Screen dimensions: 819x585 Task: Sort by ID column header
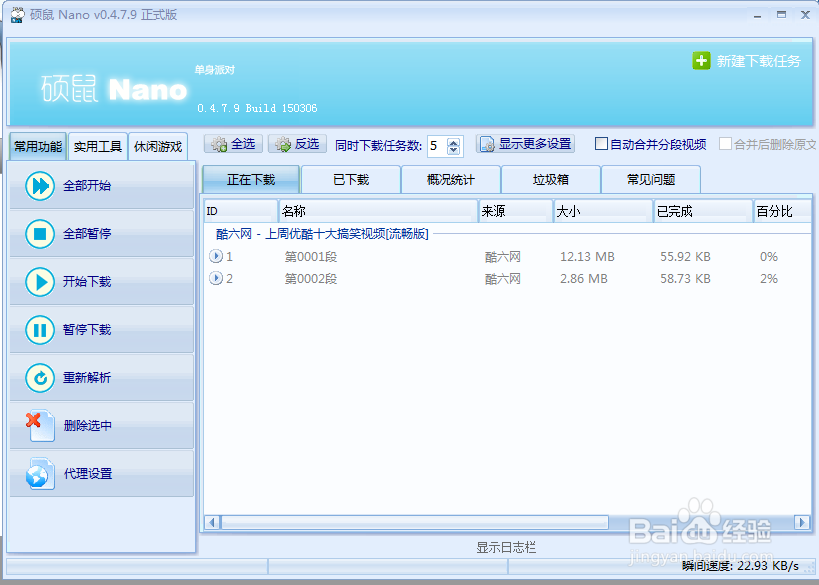click(x=241, y=211)
